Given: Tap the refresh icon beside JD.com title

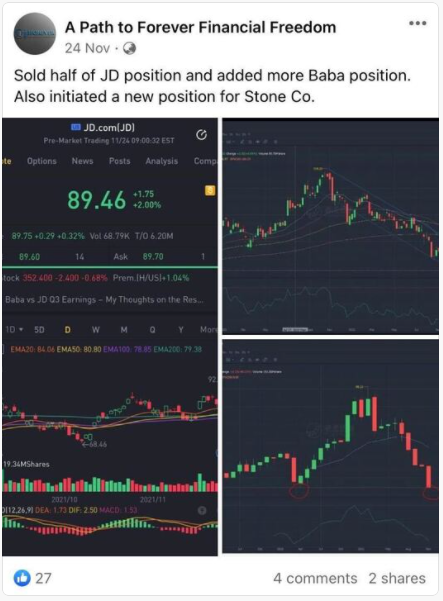Looking at the screenshot, I should point(202,135).
